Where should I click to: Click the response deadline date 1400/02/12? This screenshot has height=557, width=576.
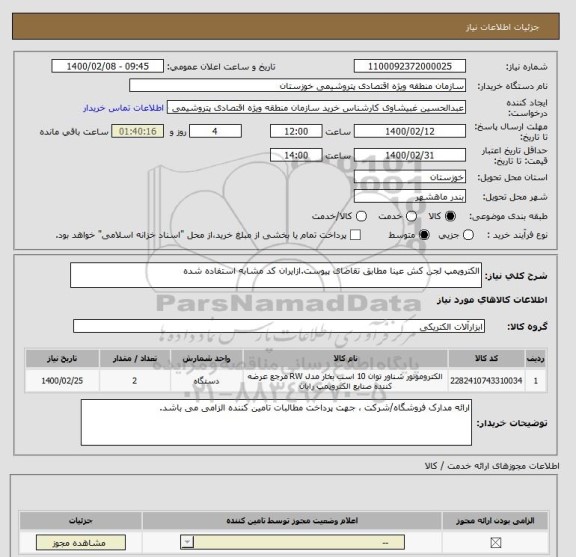coord(410,132)
